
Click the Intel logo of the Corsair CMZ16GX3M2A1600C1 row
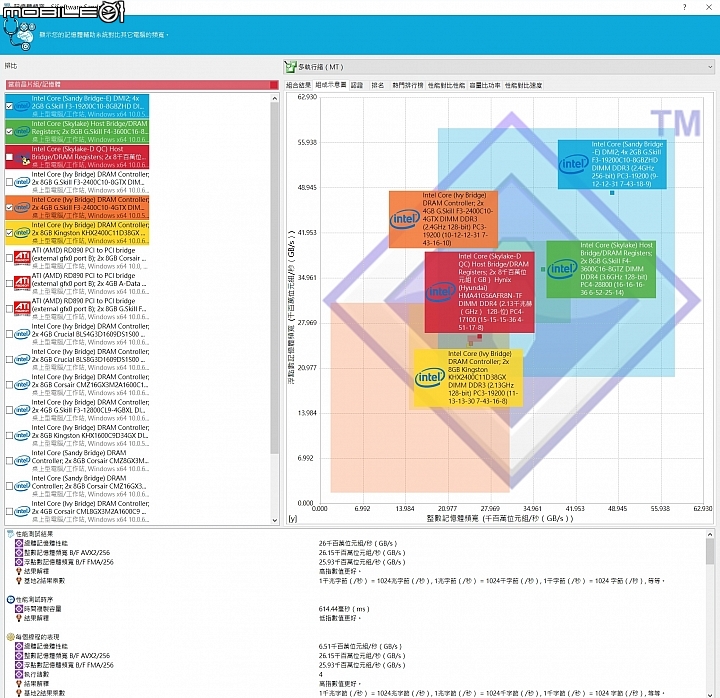pos(22,385)
